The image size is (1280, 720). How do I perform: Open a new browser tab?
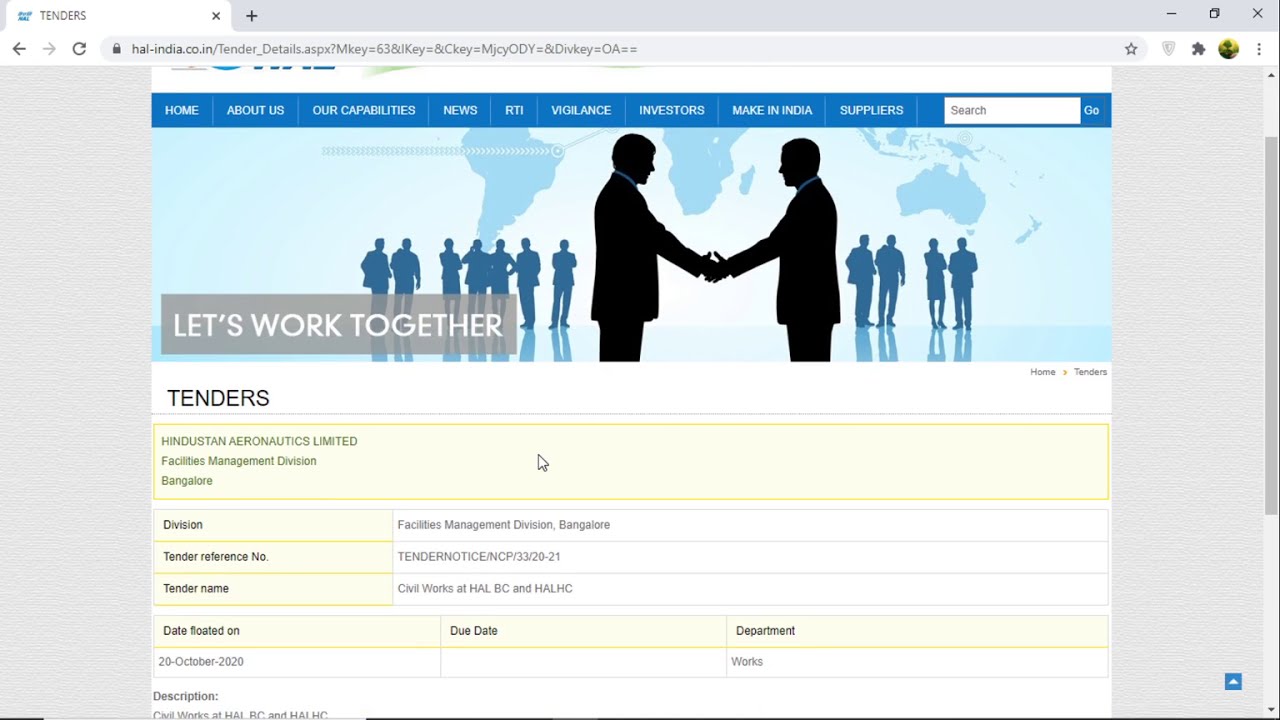pos(252,16)
